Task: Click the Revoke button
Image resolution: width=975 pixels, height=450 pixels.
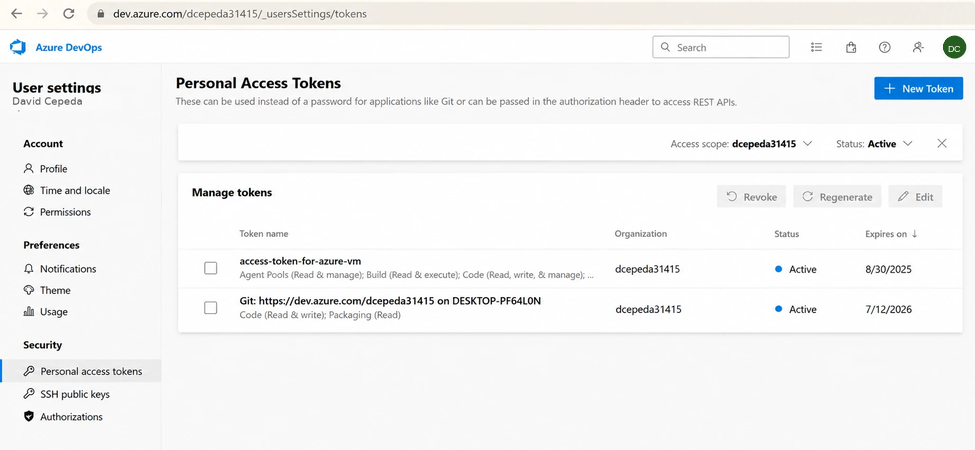Action: (x=751, y=196)
